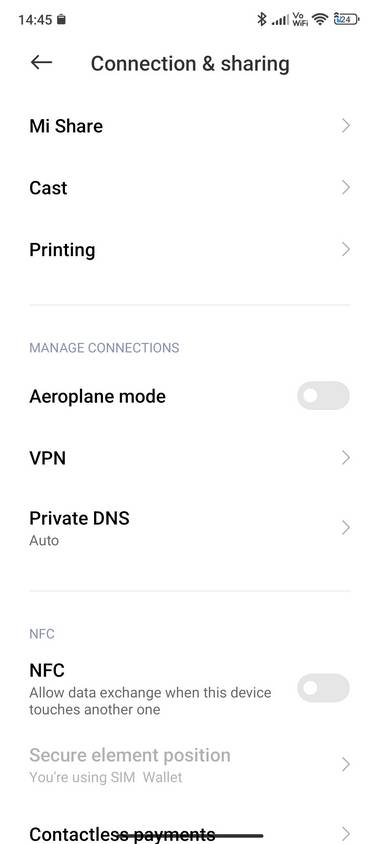The width and height of the screenshot is (380, 844).
Task: Open the Mi Share menu item
Action: point(190,126)
